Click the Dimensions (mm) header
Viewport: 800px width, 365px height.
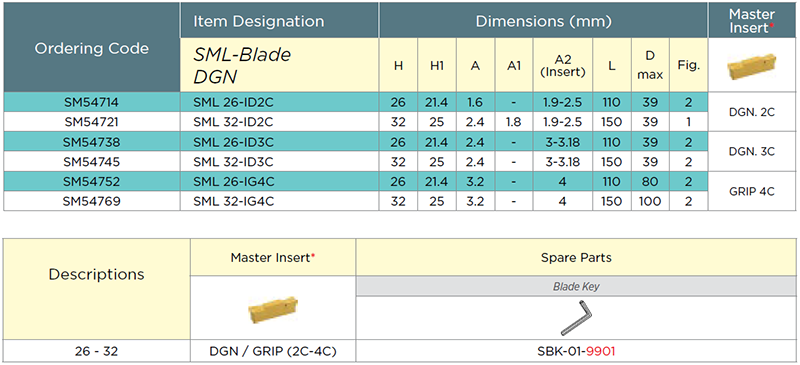tap(544, 21)
